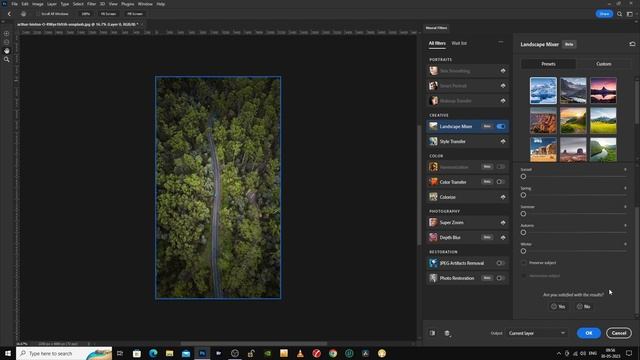
Task: Open the Image menu
Action: 38,4
